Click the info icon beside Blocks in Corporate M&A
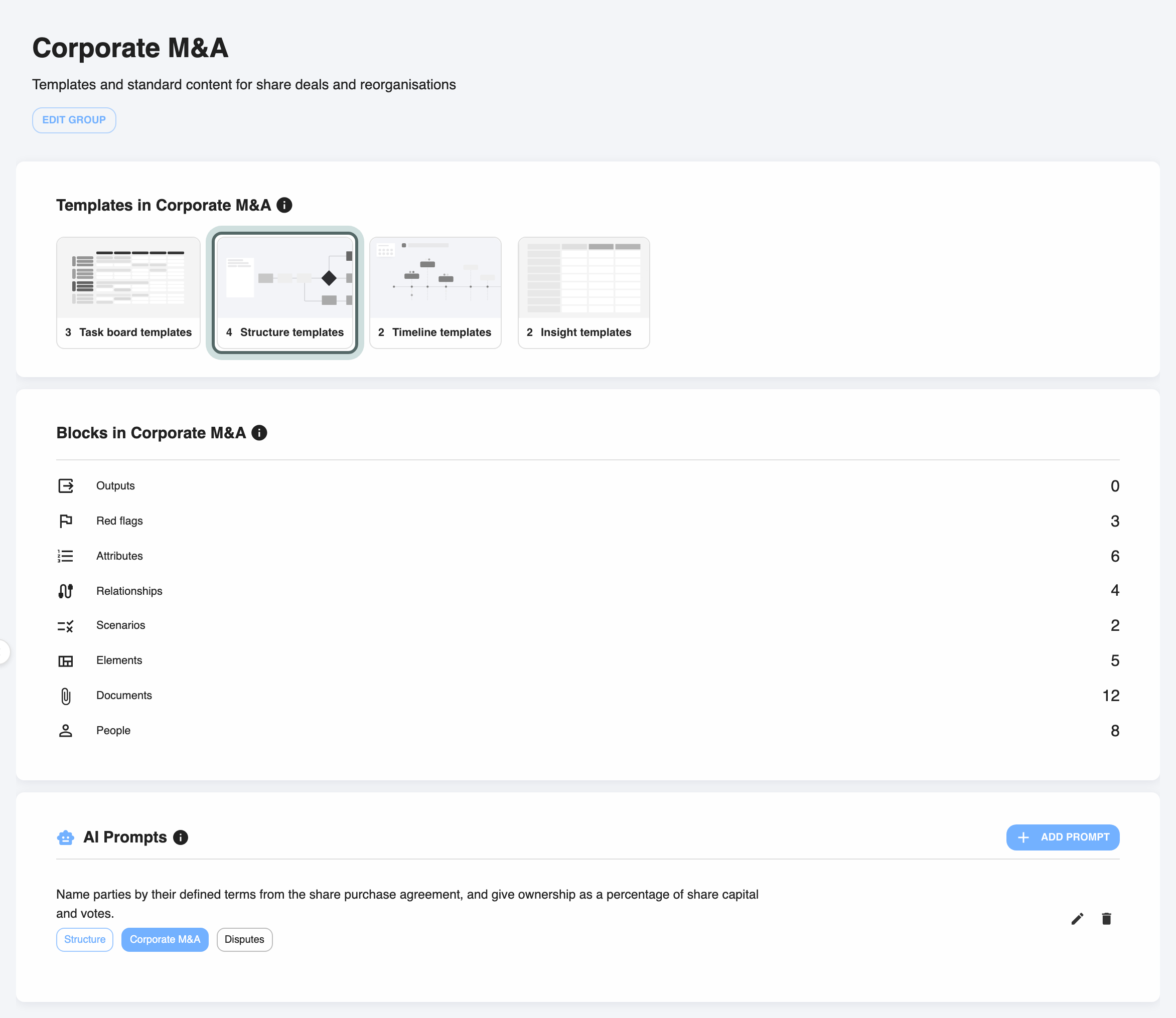 point(259,433)
